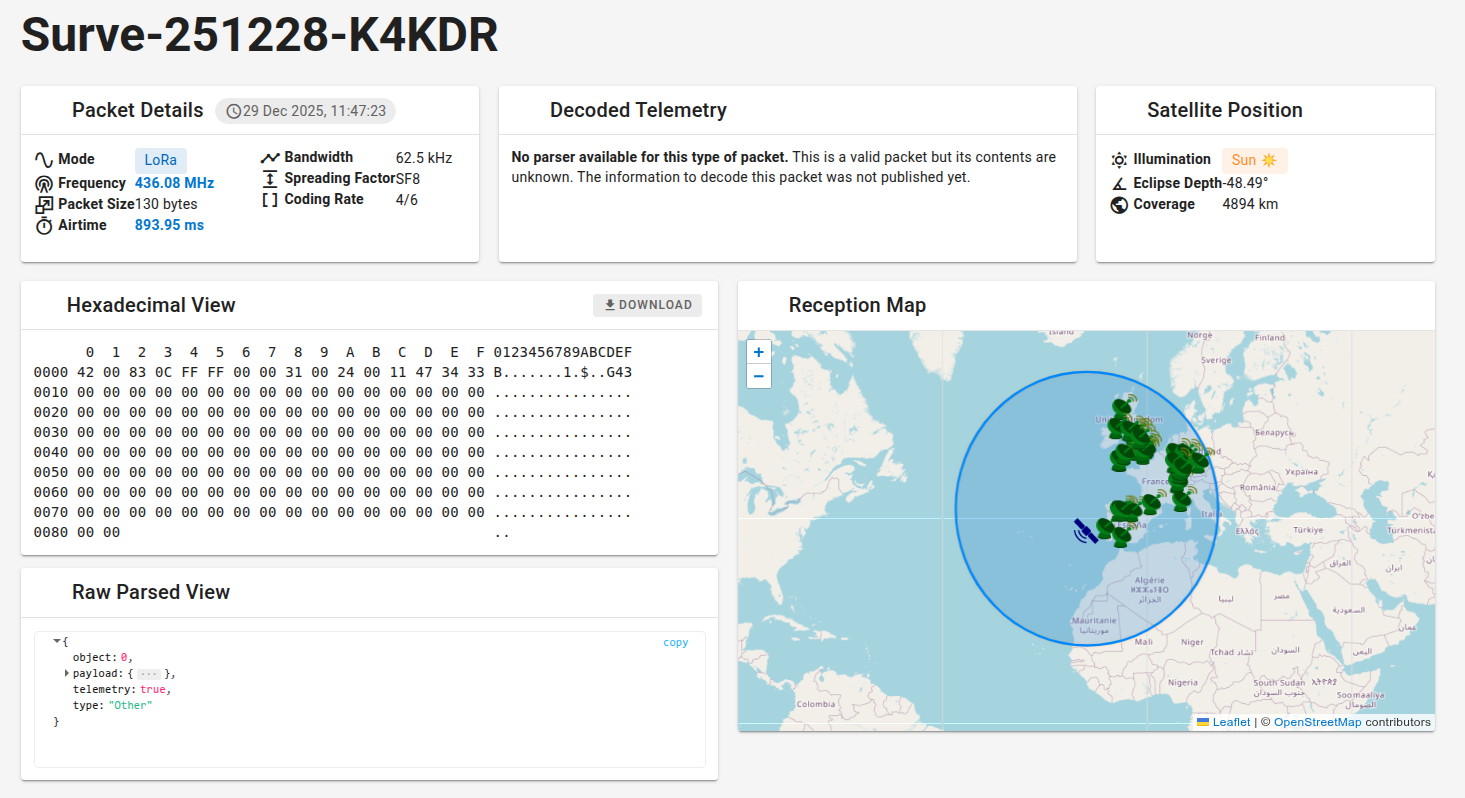Click the Eclipse Depth angle icon
The width and height of the screenshot is (1465, 798).
pyautogui.click(x=1119, y=184)
